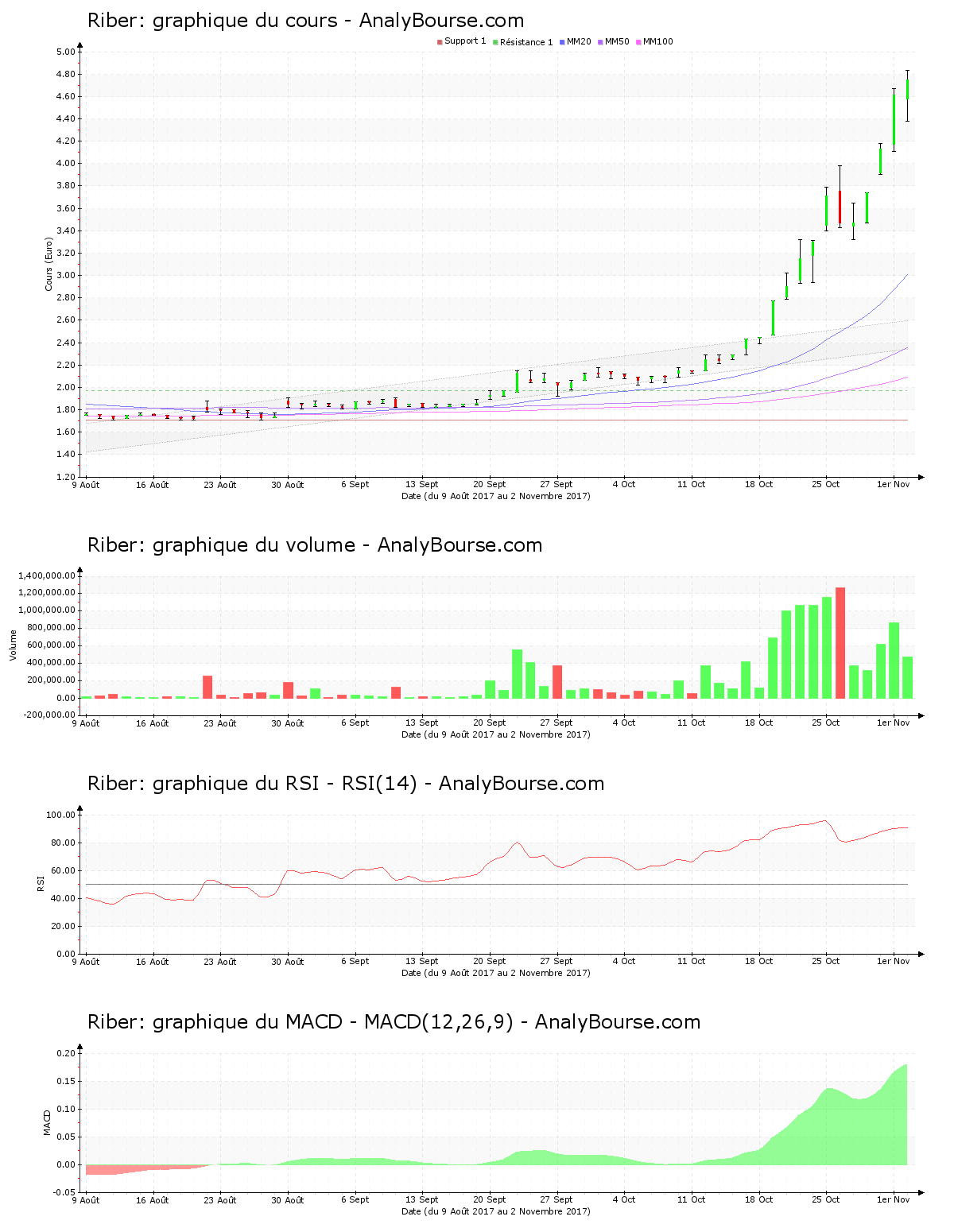
Task: Click the '-0.05' tick on MACD axis
Action: point(65,1193)
